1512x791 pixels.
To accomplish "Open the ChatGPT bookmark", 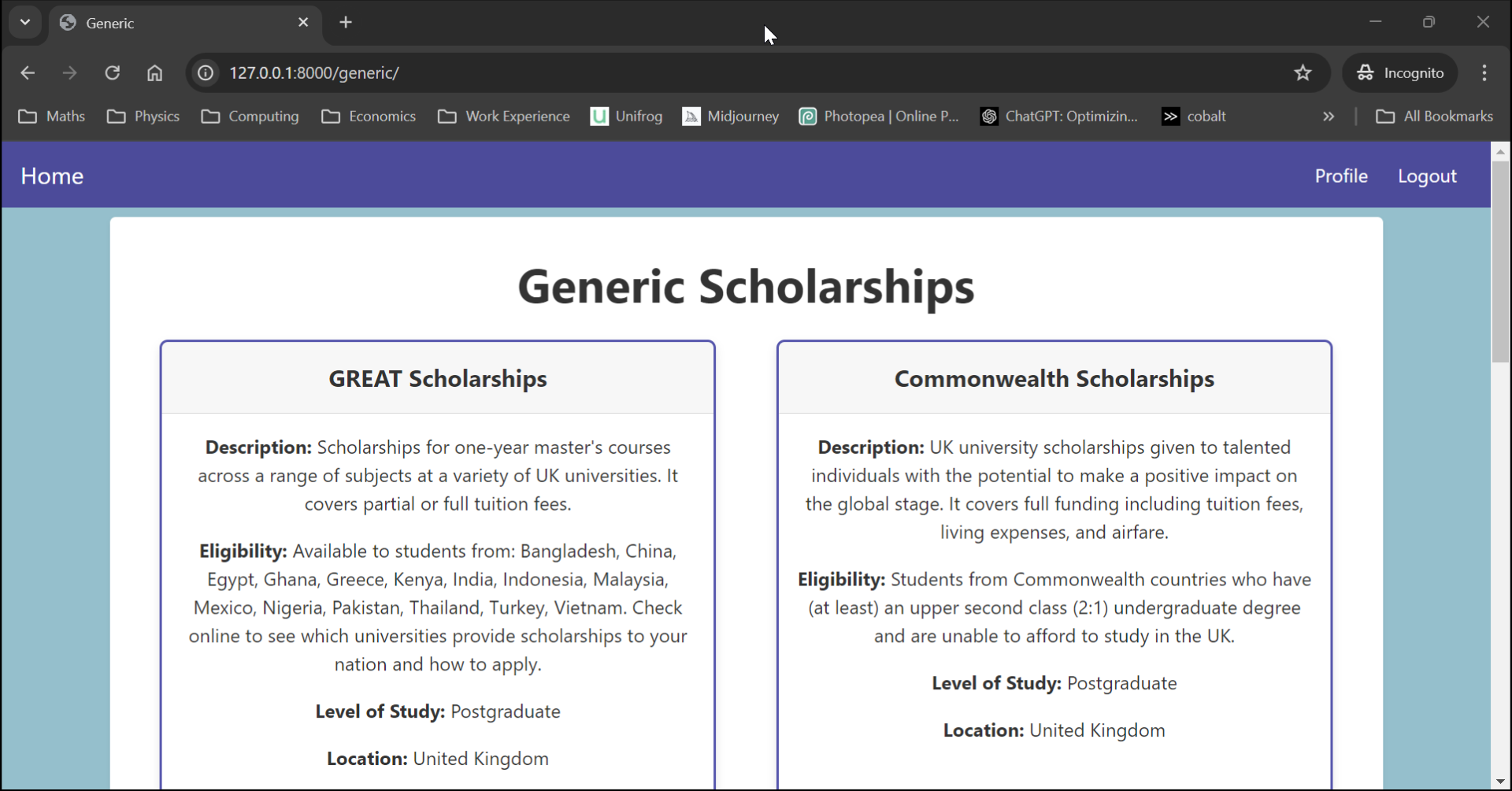I will [x=1059, y=117].
